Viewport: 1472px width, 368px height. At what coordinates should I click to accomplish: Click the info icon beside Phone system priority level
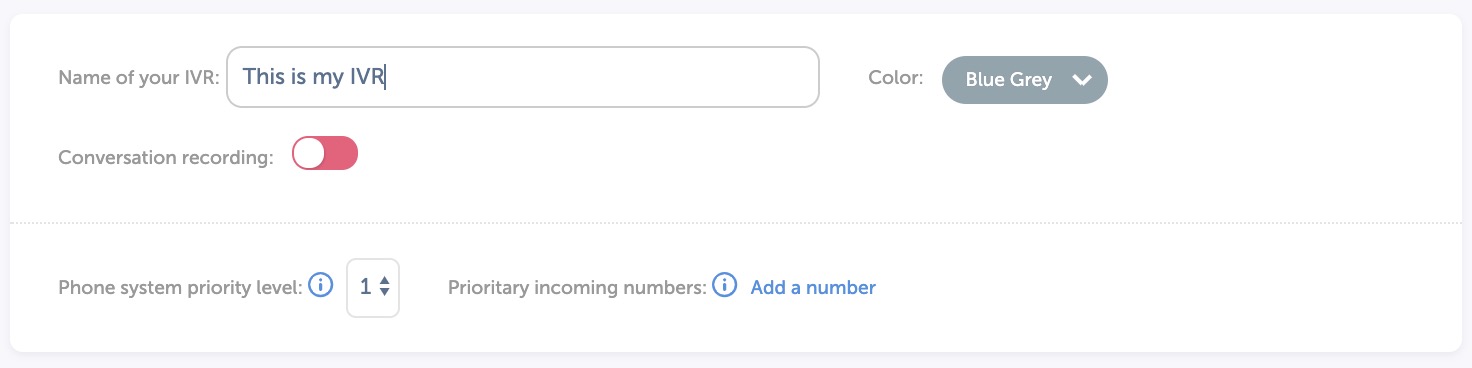(x=320, y=286)
